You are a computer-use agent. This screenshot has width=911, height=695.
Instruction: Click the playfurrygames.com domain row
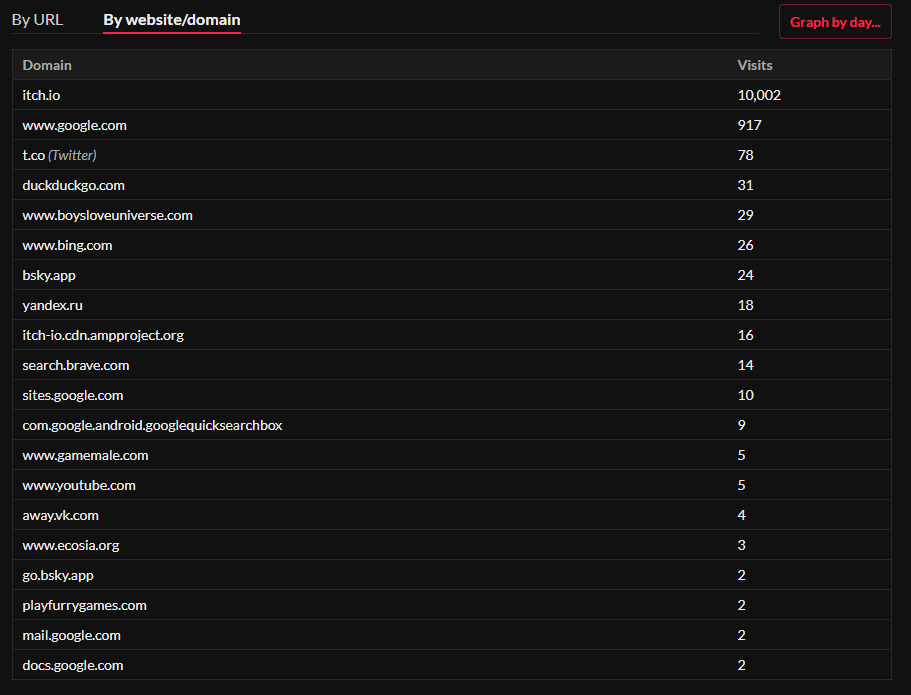[84, 605]
